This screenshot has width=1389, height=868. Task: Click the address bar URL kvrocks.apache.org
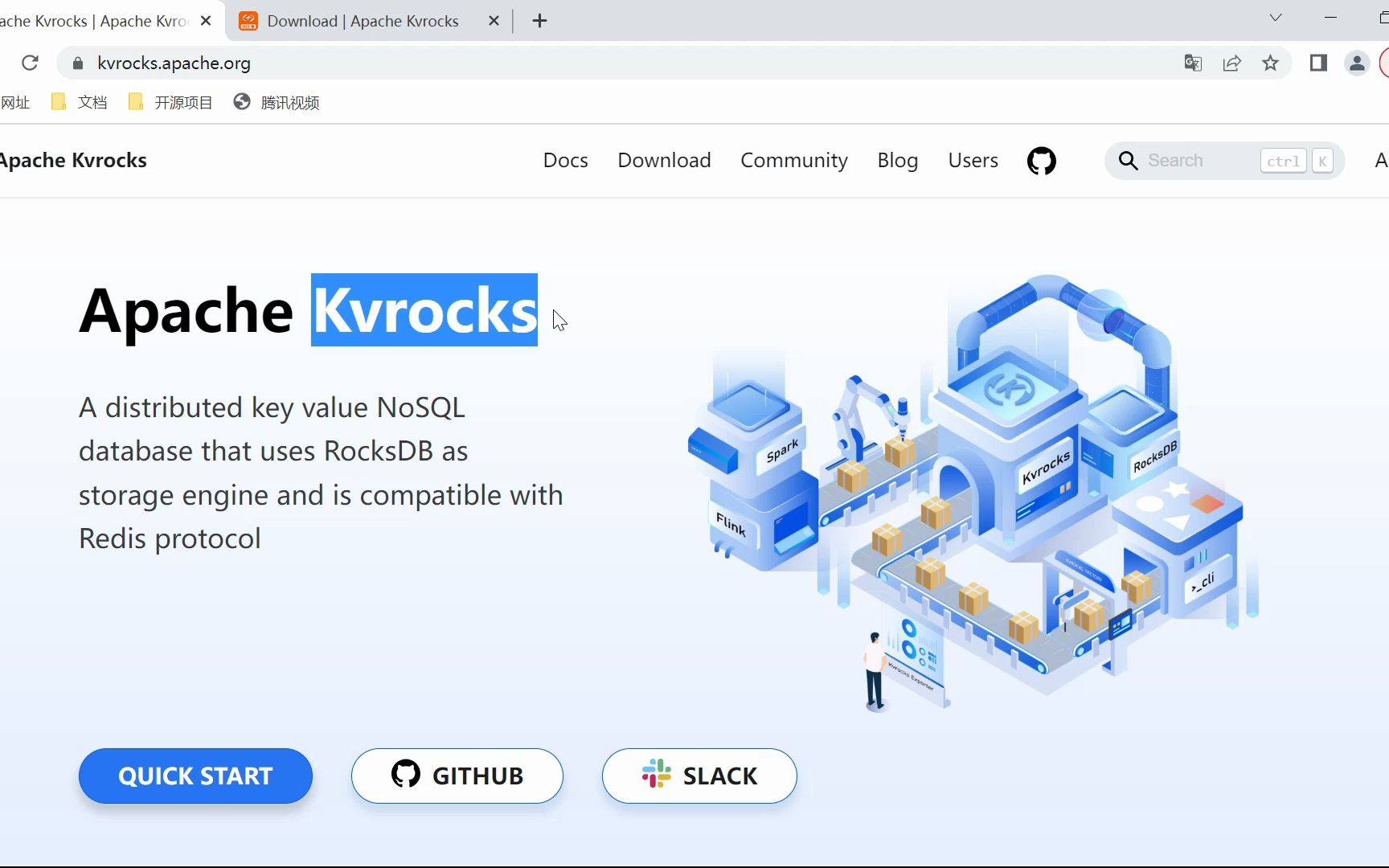(x=174, y=63)
